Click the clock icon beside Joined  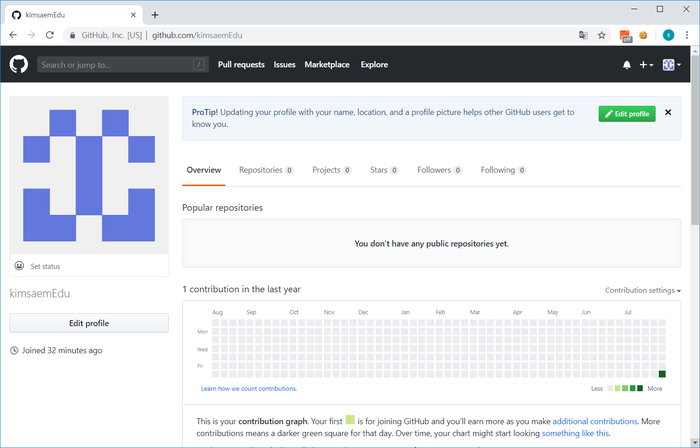[x=14, y=350]
